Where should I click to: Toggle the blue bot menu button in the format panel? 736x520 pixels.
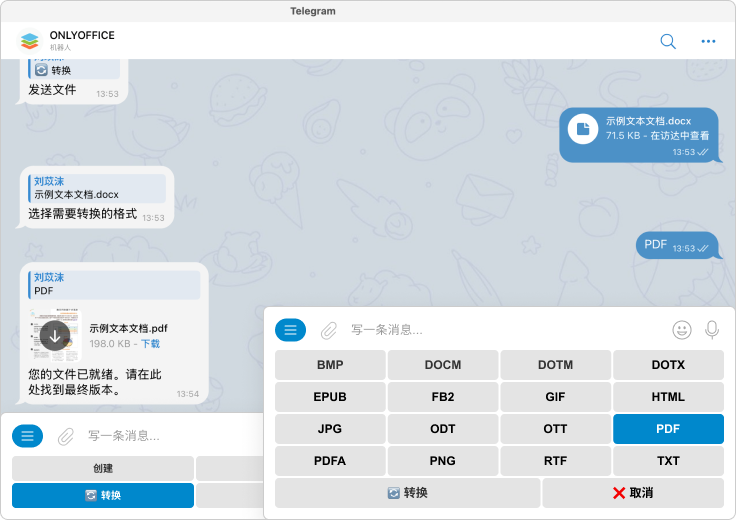click(x=290, y=330)
